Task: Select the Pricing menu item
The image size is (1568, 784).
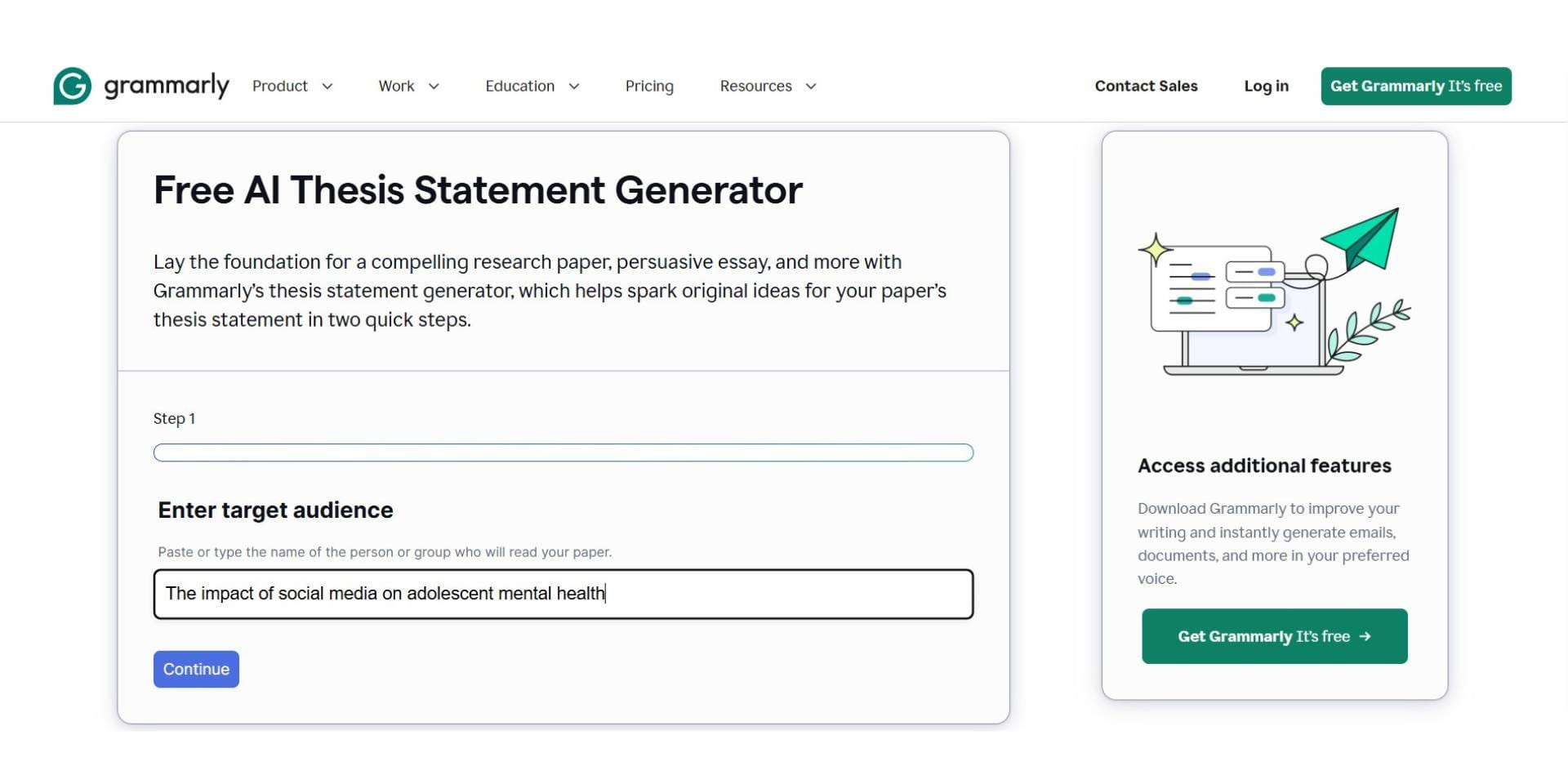Action: tap(649, 86)
